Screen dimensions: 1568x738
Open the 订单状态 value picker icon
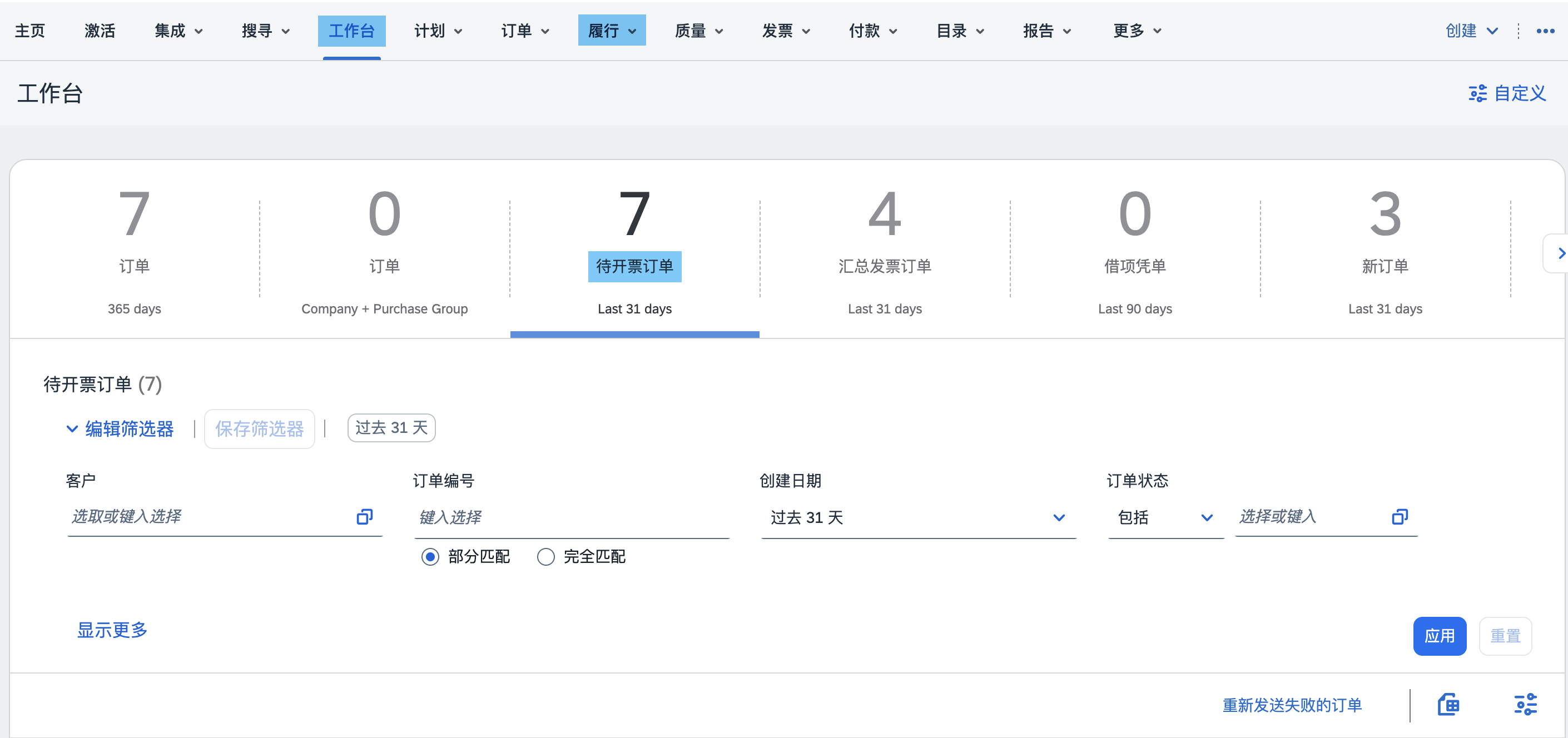(x=1400, y=516)
